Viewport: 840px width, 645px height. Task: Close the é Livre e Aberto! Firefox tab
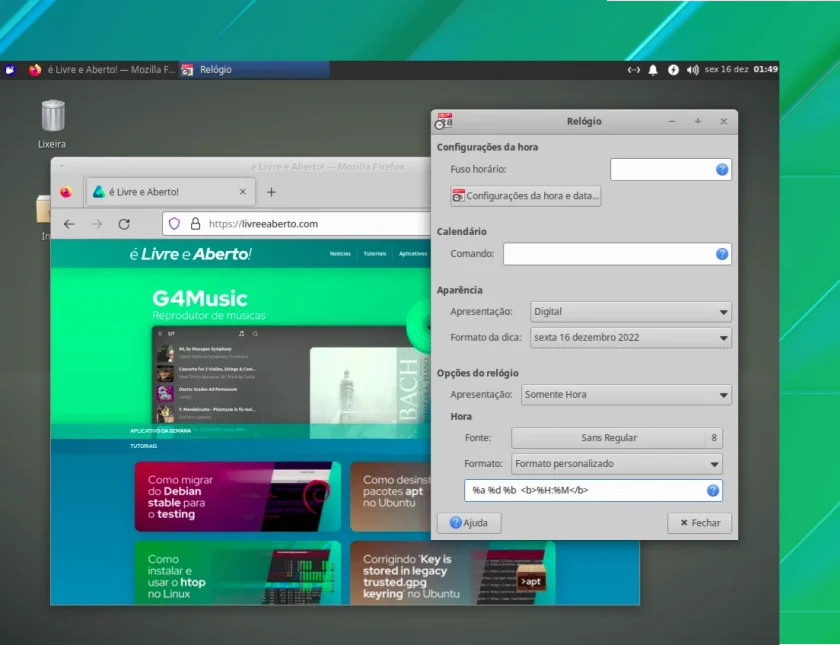click(243, 192)
